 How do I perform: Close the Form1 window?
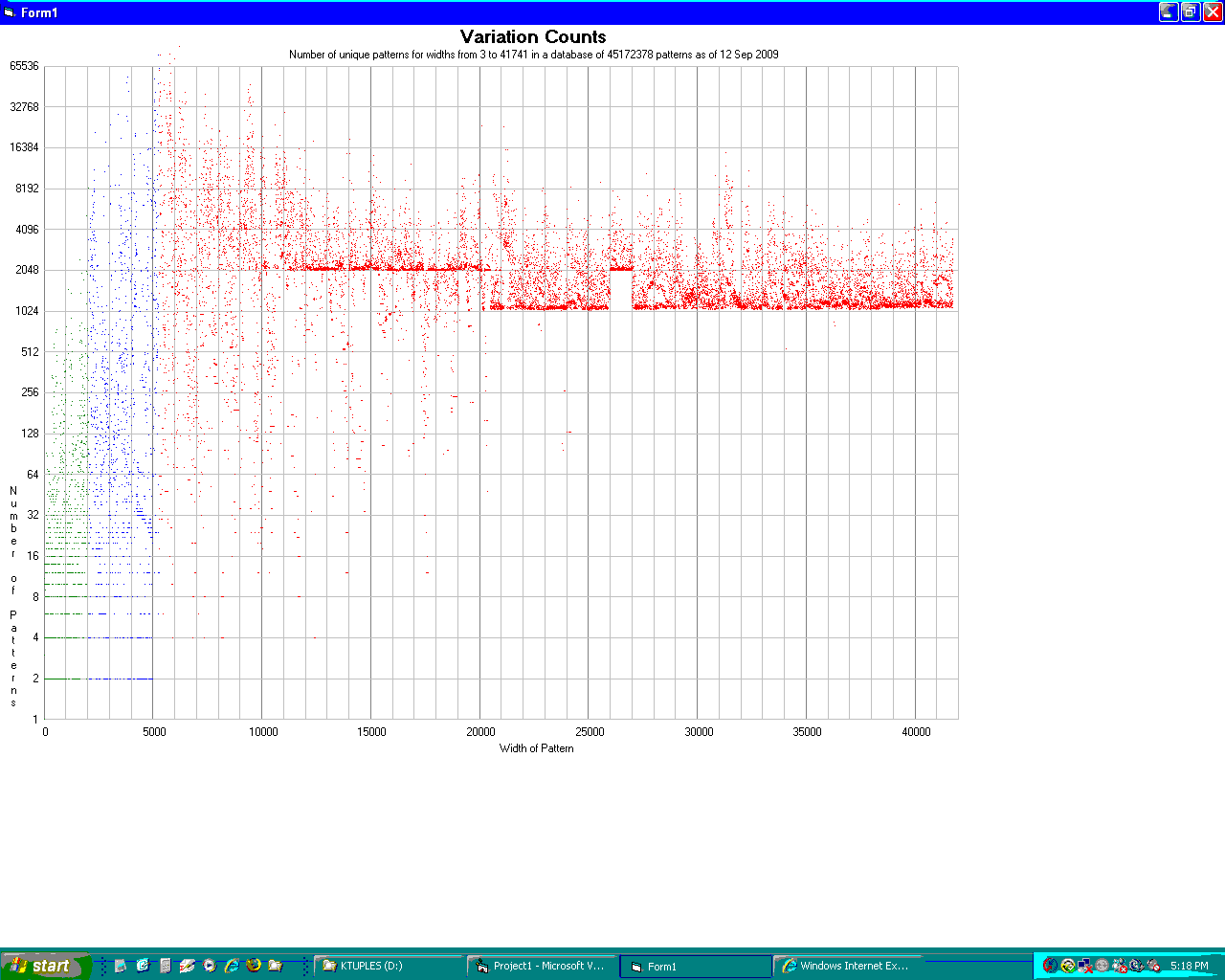(x=1212, y=11)
